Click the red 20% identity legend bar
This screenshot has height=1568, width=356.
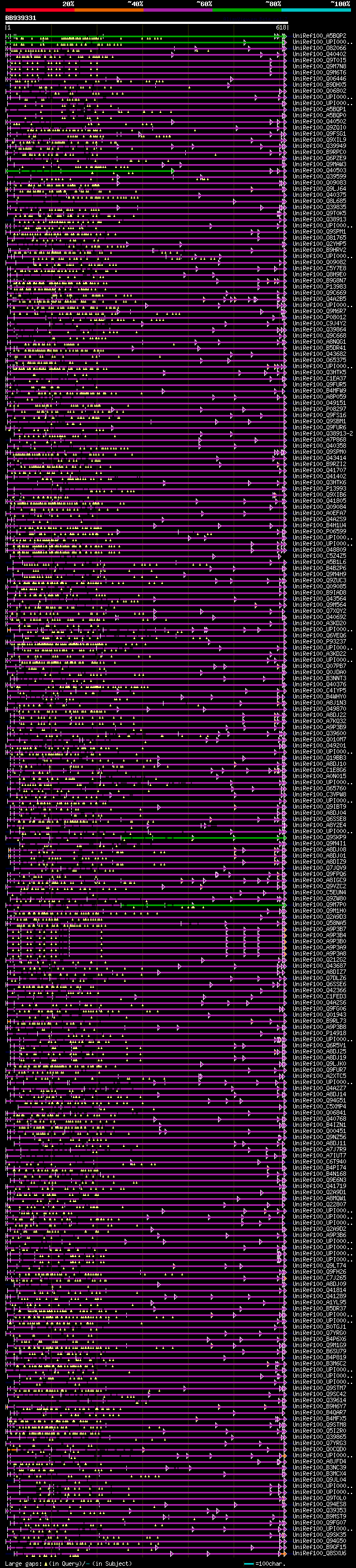coord(40,10)
